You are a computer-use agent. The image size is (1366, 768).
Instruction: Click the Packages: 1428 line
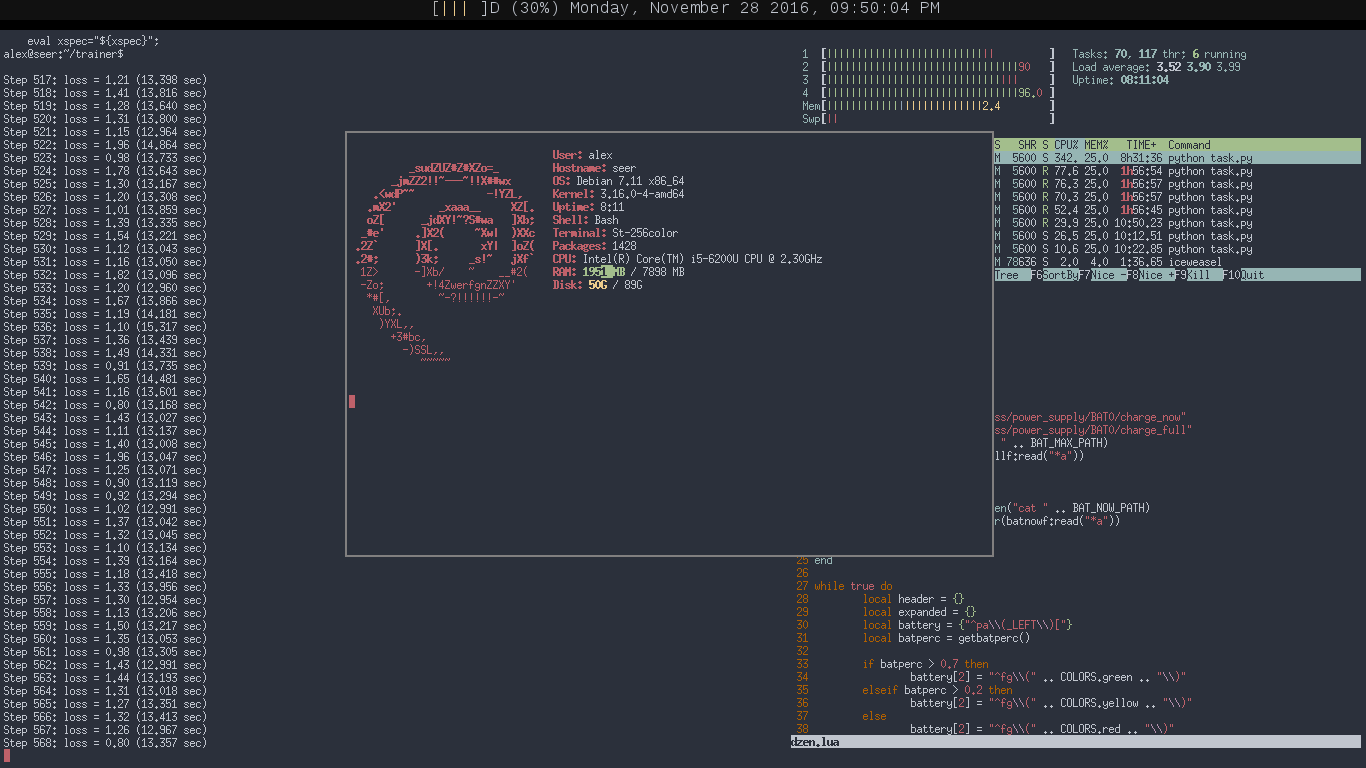(x=595, y=246)
